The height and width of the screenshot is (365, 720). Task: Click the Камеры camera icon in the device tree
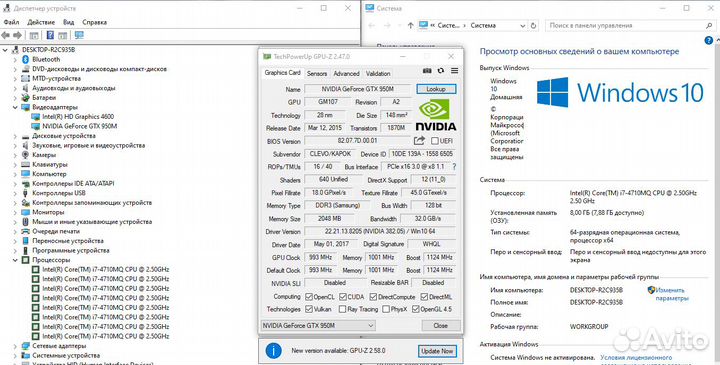click(x=26, y=155)
